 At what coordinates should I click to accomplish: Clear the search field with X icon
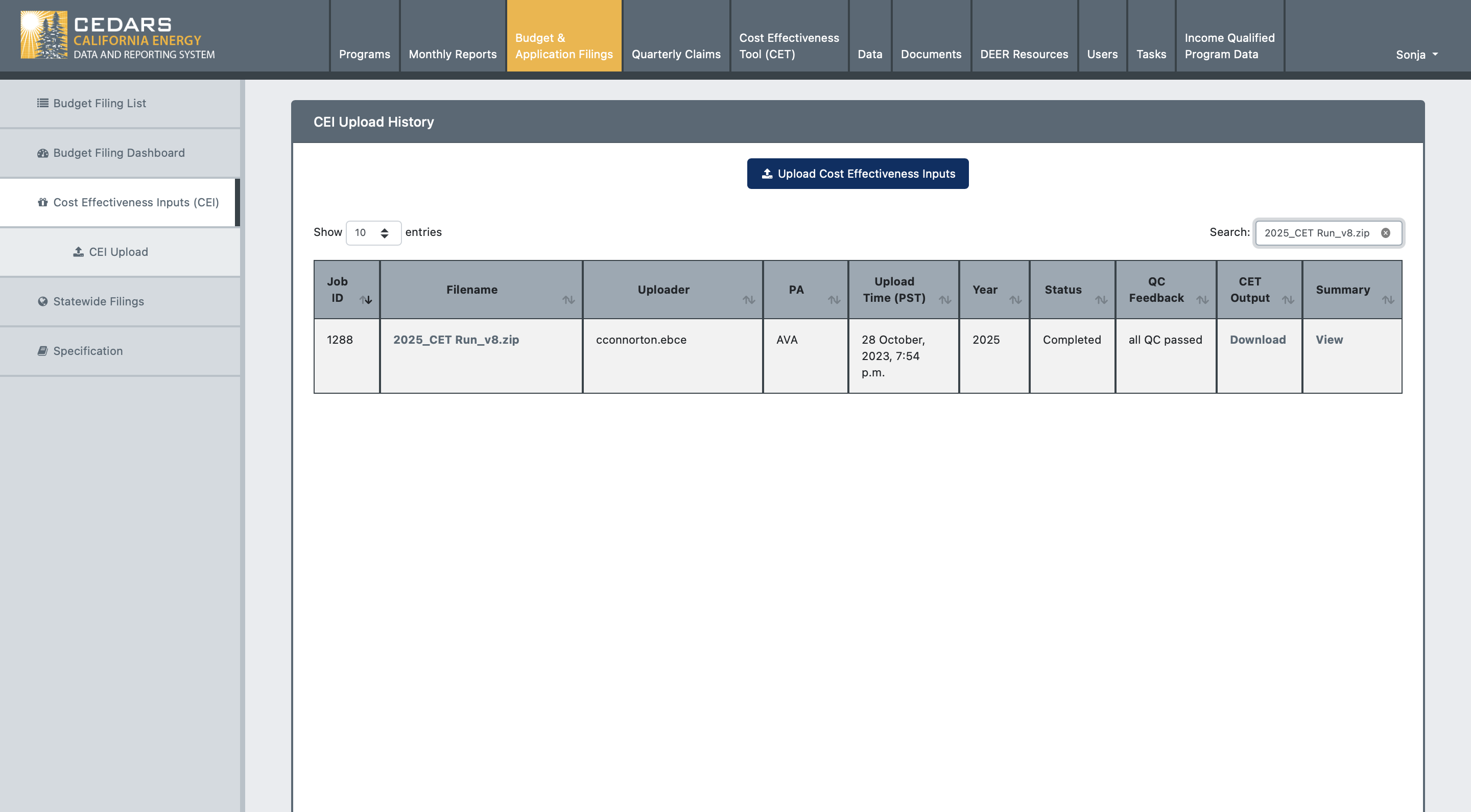pyautogui.click(x=1385, y=232)
